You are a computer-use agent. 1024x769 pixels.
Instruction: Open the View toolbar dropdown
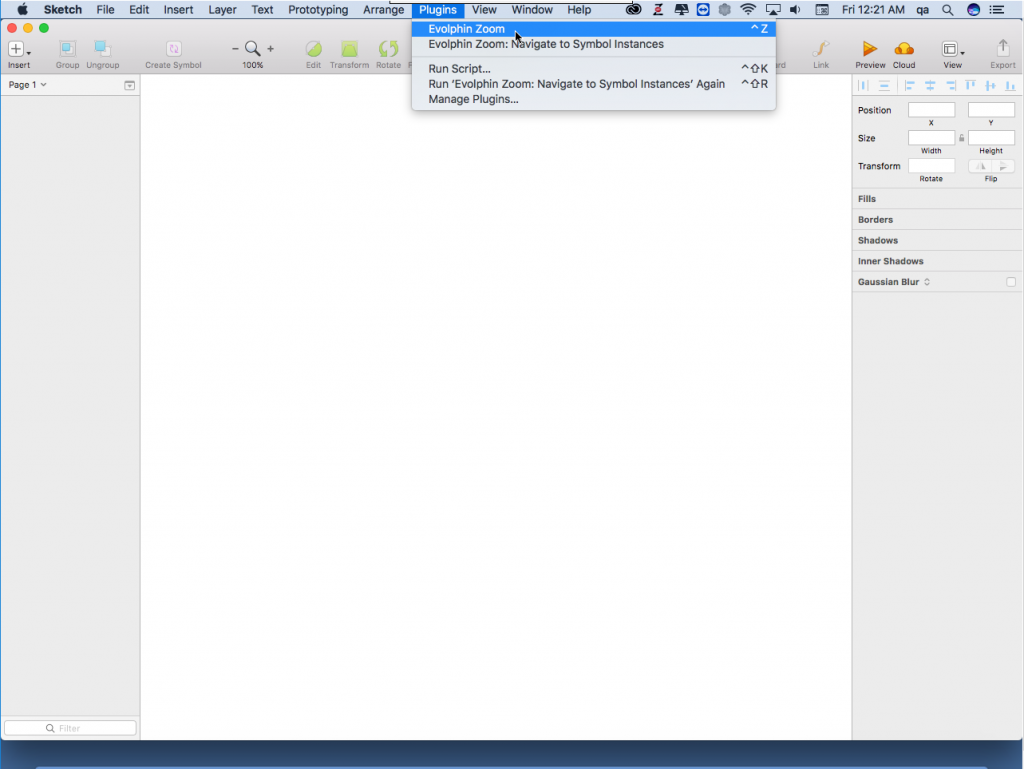952,49
